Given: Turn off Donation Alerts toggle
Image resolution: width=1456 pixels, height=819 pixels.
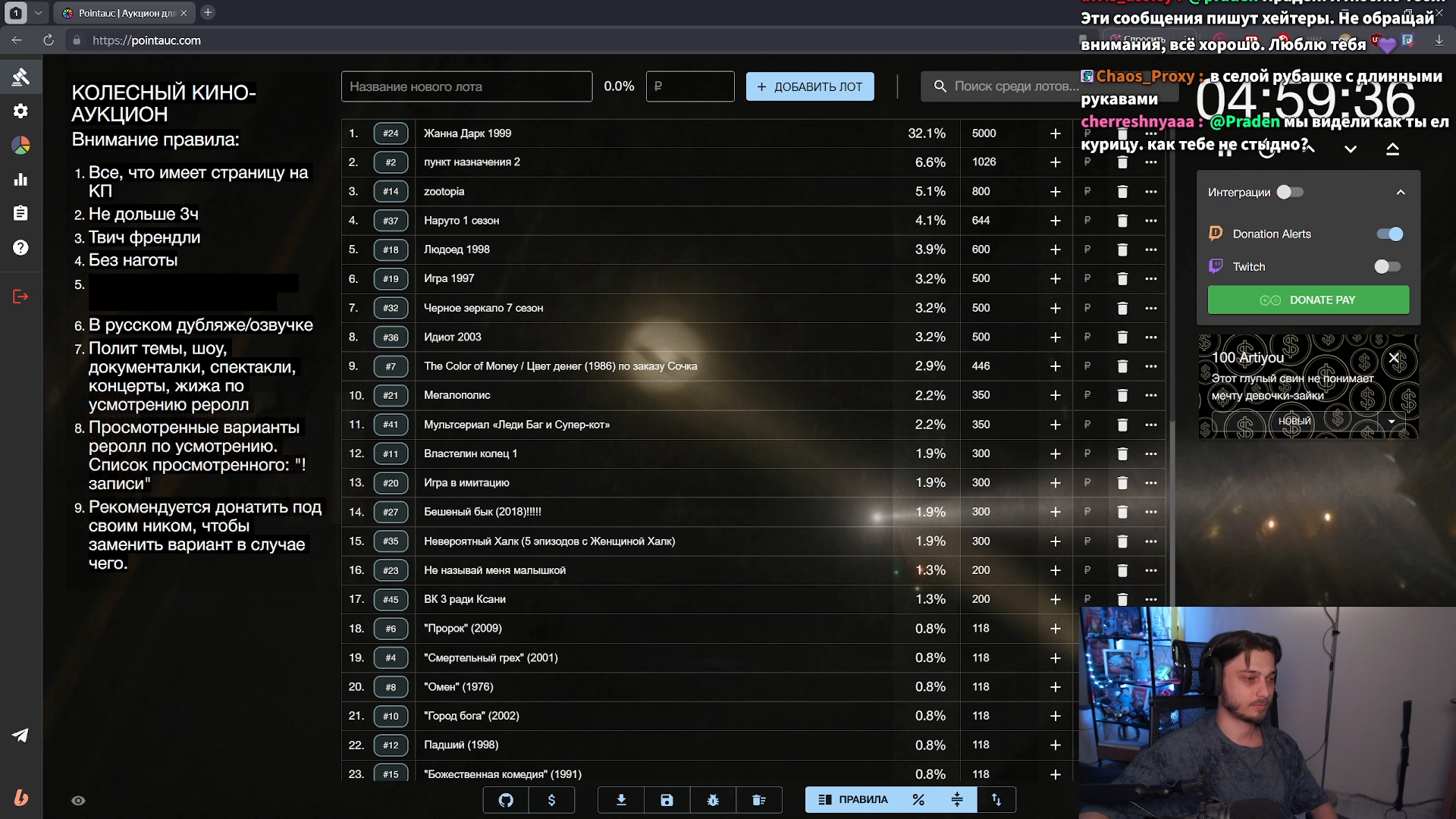Looking at the screenshot, I should tap(1389, 234).
